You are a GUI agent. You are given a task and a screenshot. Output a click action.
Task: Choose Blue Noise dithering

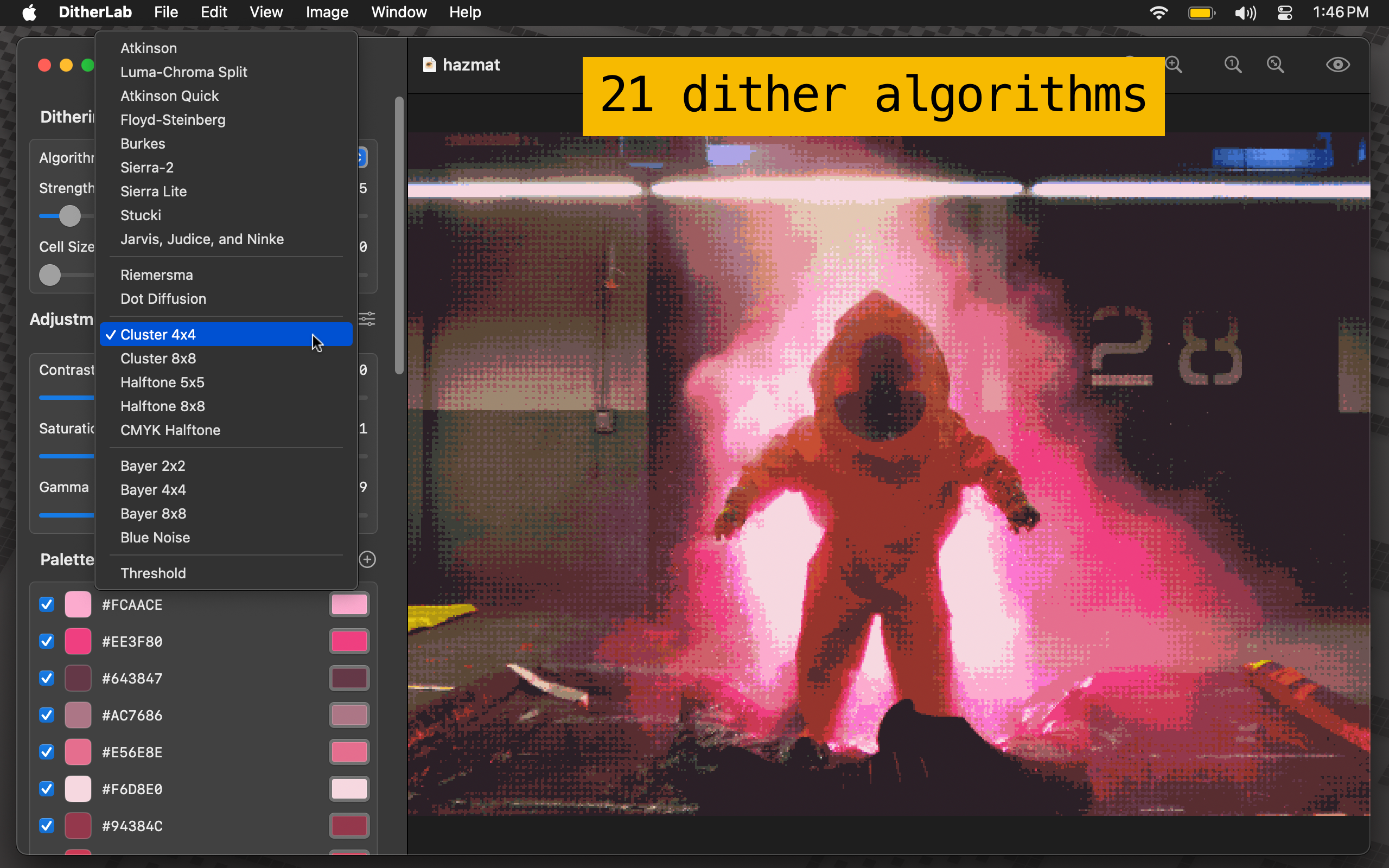(226, 537)
